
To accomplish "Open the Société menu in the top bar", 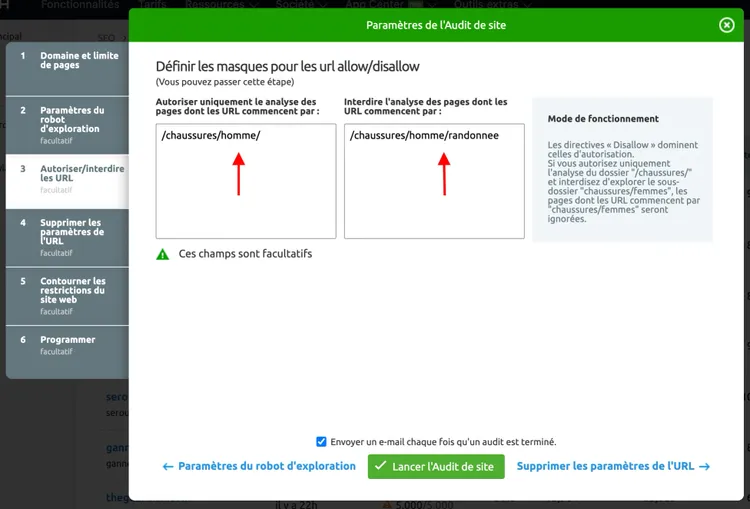I will coord(301,5).
